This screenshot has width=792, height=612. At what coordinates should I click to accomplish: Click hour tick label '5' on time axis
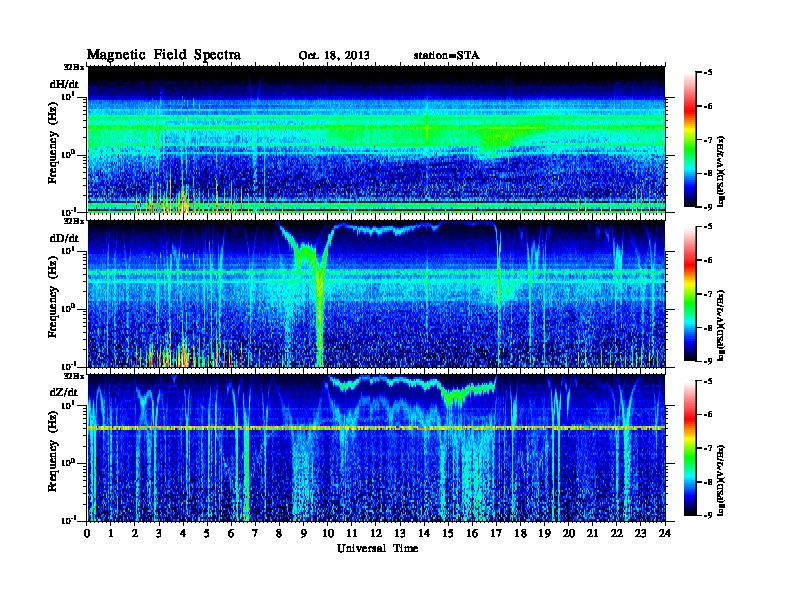(207, 533)
